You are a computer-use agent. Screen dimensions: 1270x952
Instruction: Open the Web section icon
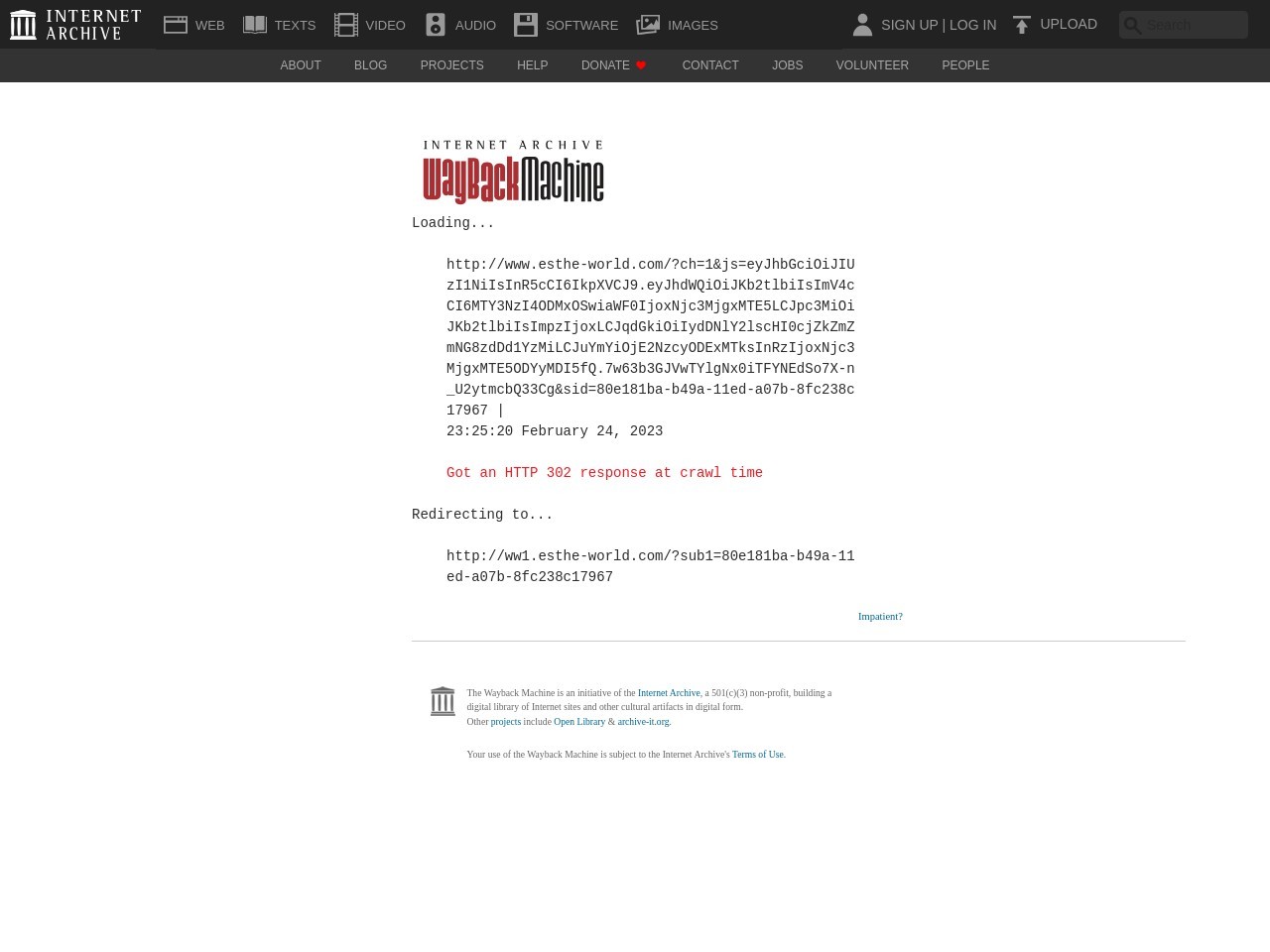point(176,25)
